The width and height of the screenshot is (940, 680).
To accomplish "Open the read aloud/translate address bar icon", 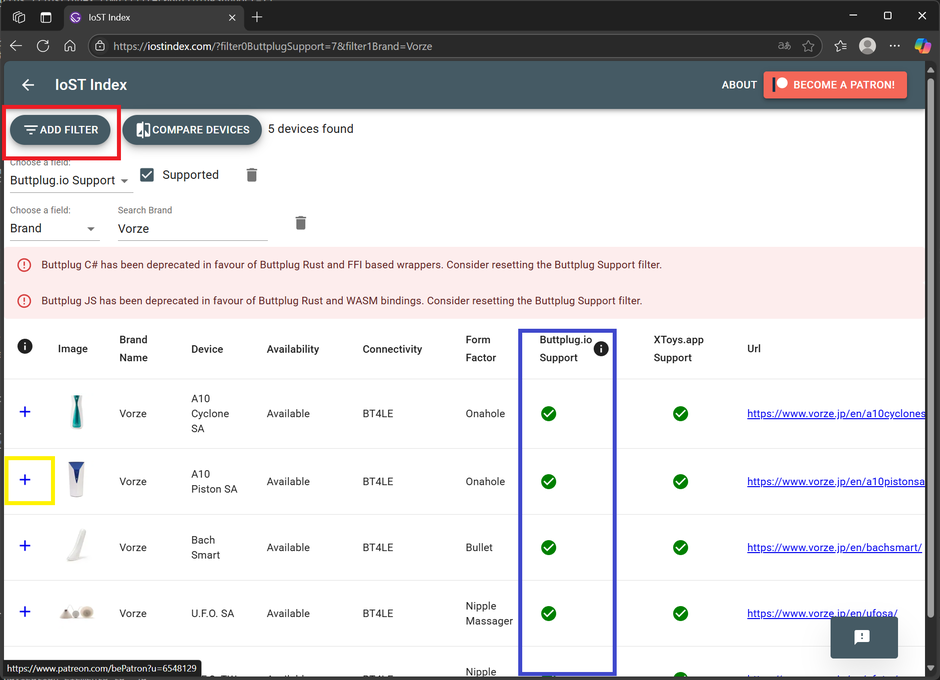I will click(x=784, y=46).
